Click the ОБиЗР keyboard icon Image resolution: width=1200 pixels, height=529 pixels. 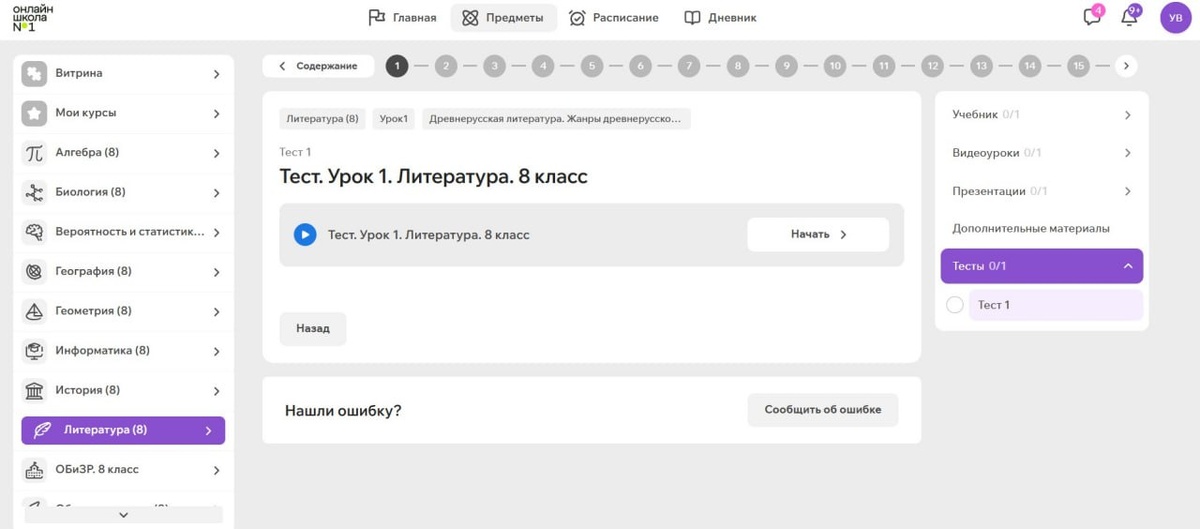tap(35, 470)
